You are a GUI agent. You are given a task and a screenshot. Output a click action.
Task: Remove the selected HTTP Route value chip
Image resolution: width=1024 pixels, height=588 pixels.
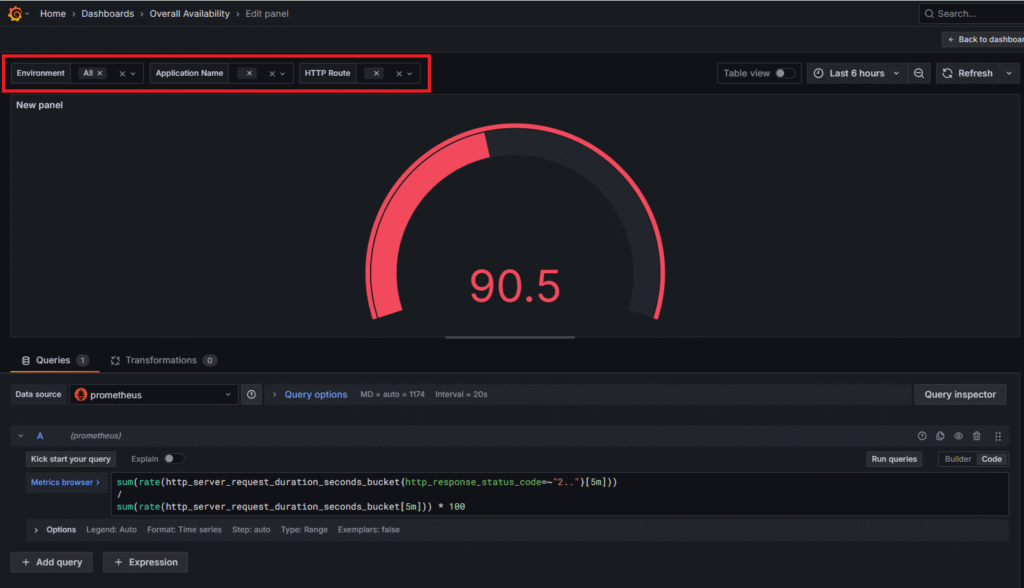coord(376,73)
